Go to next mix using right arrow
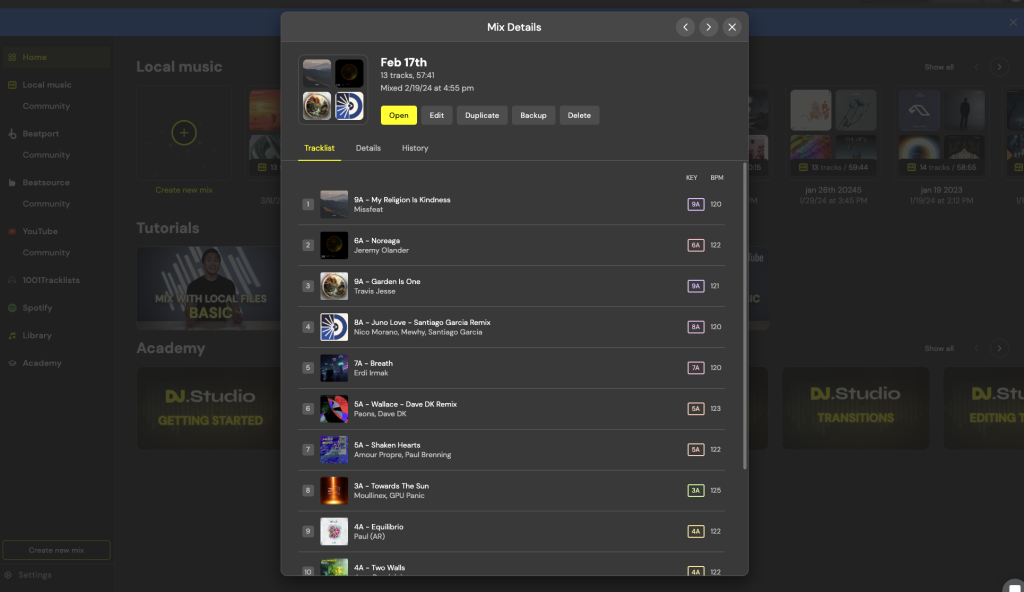 [x=708, y=27]
